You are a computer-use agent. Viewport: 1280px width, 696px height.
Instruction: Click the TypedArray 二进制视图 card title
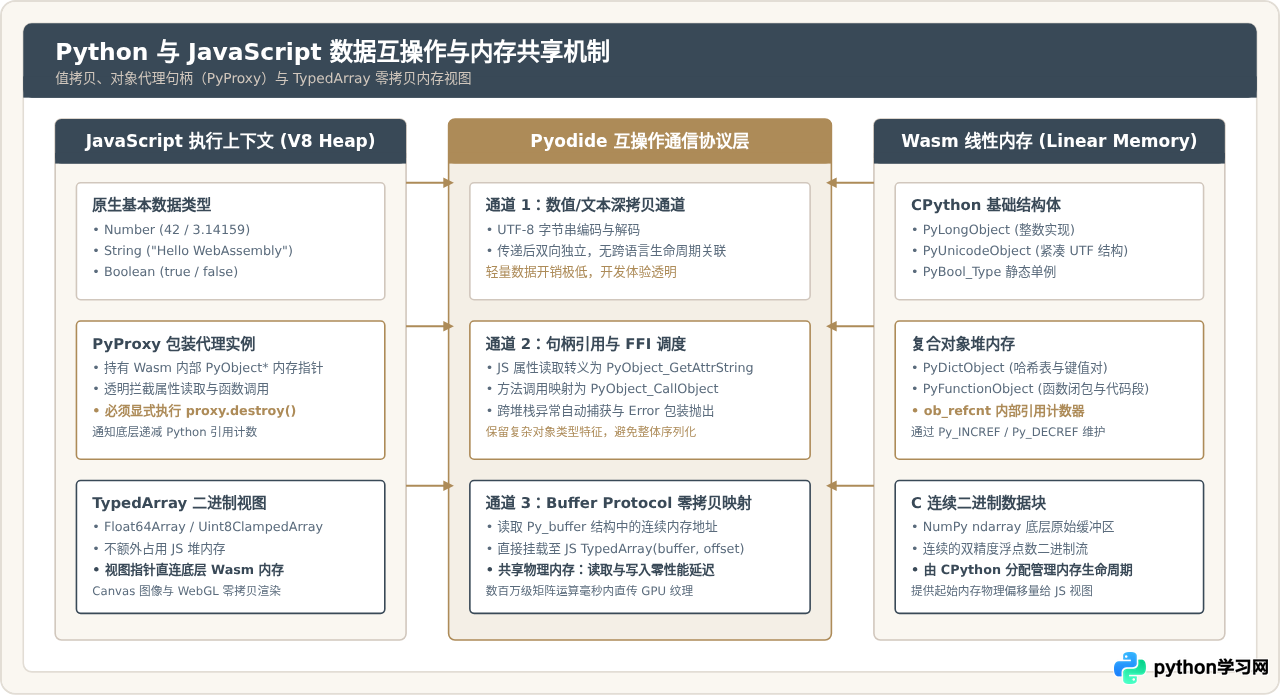click(x=179, y=503)
